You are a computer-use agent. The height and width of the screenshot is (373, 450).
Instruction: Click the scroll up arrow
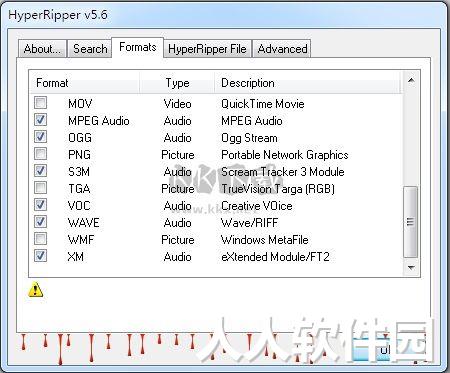click(411, 80)
